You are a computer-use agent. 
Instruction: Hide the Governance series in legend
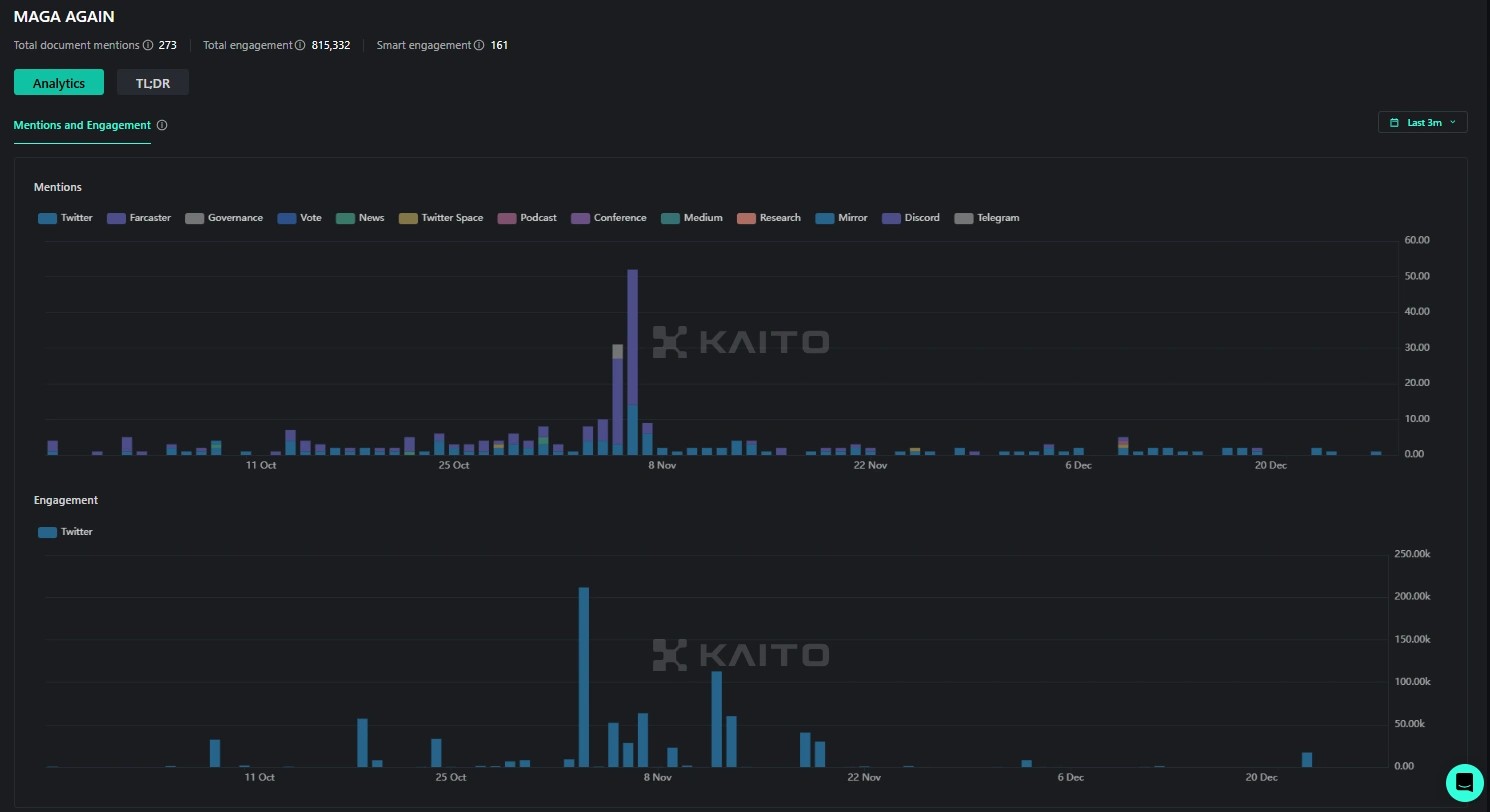(x=224, y=218)
